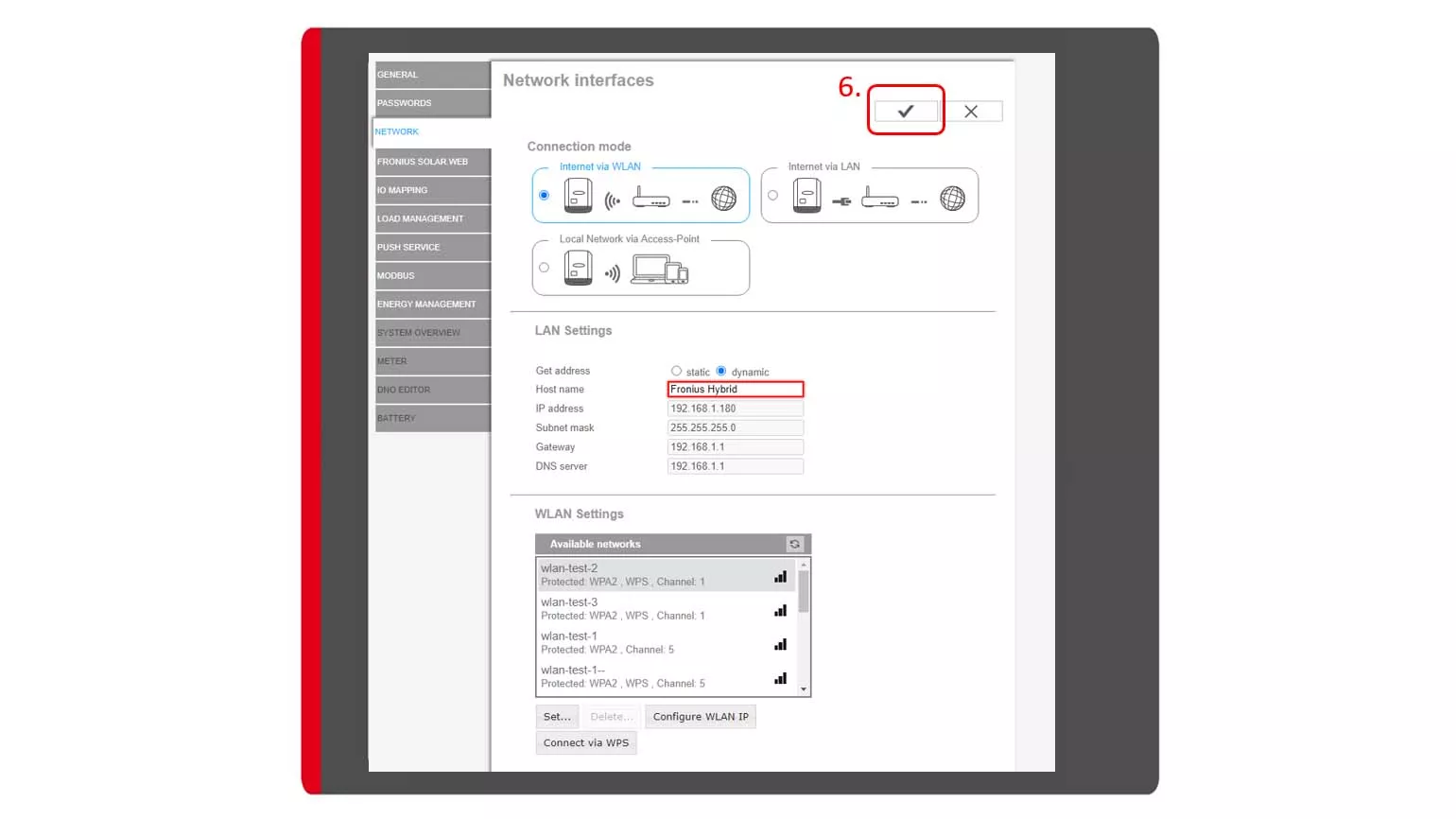Select Internet via WLAN radio button

(x=544, y=196)
